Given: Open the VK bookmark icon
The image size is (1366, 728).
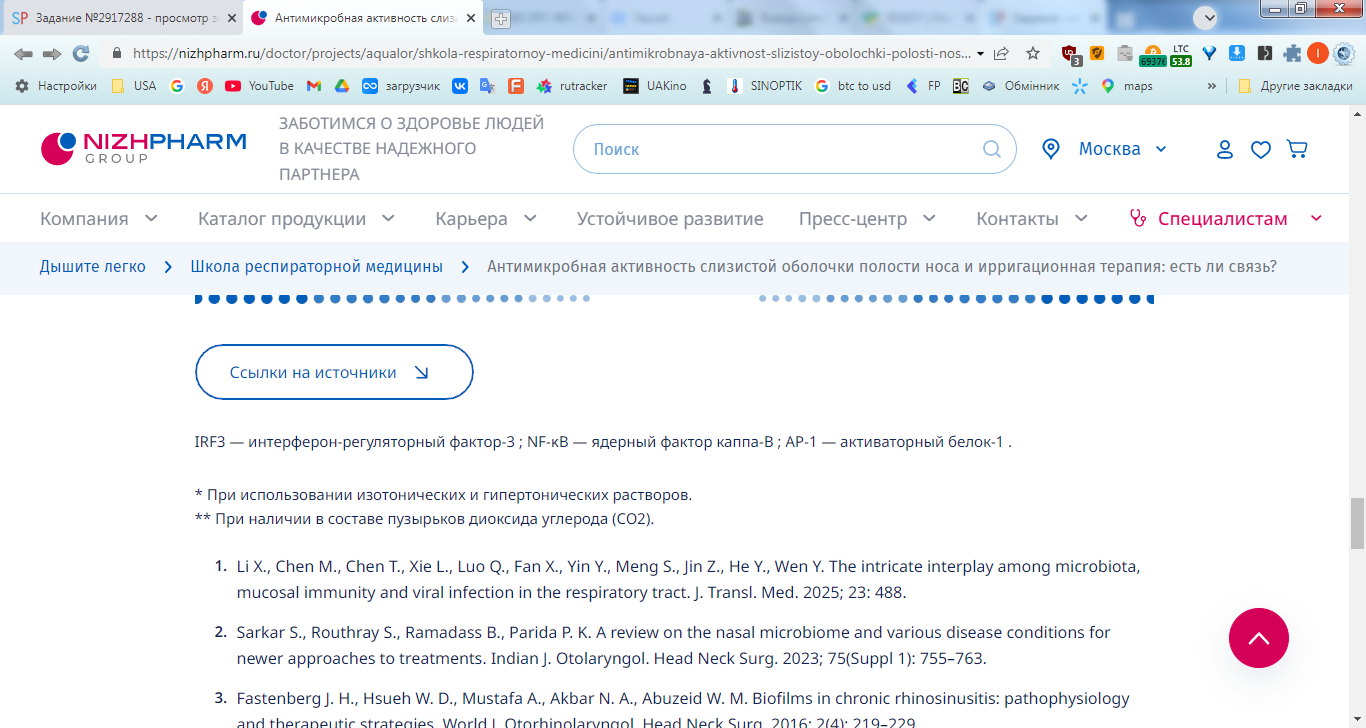Looking at the screenshot, I should coord(460,86).
